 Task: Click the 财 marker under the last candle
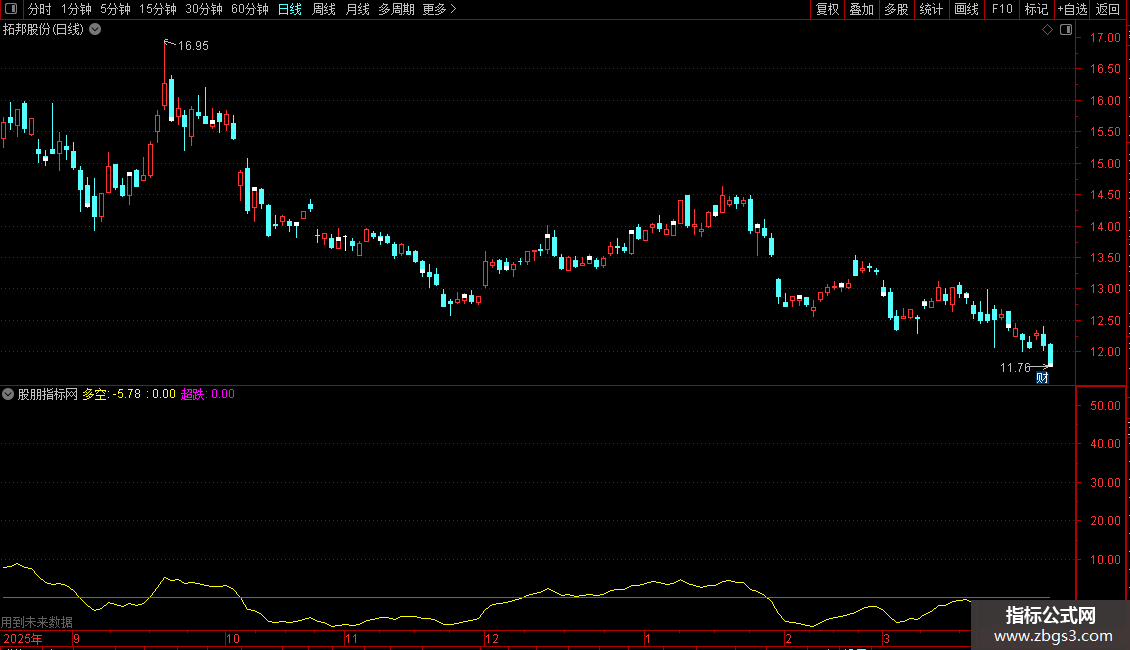1042,378
